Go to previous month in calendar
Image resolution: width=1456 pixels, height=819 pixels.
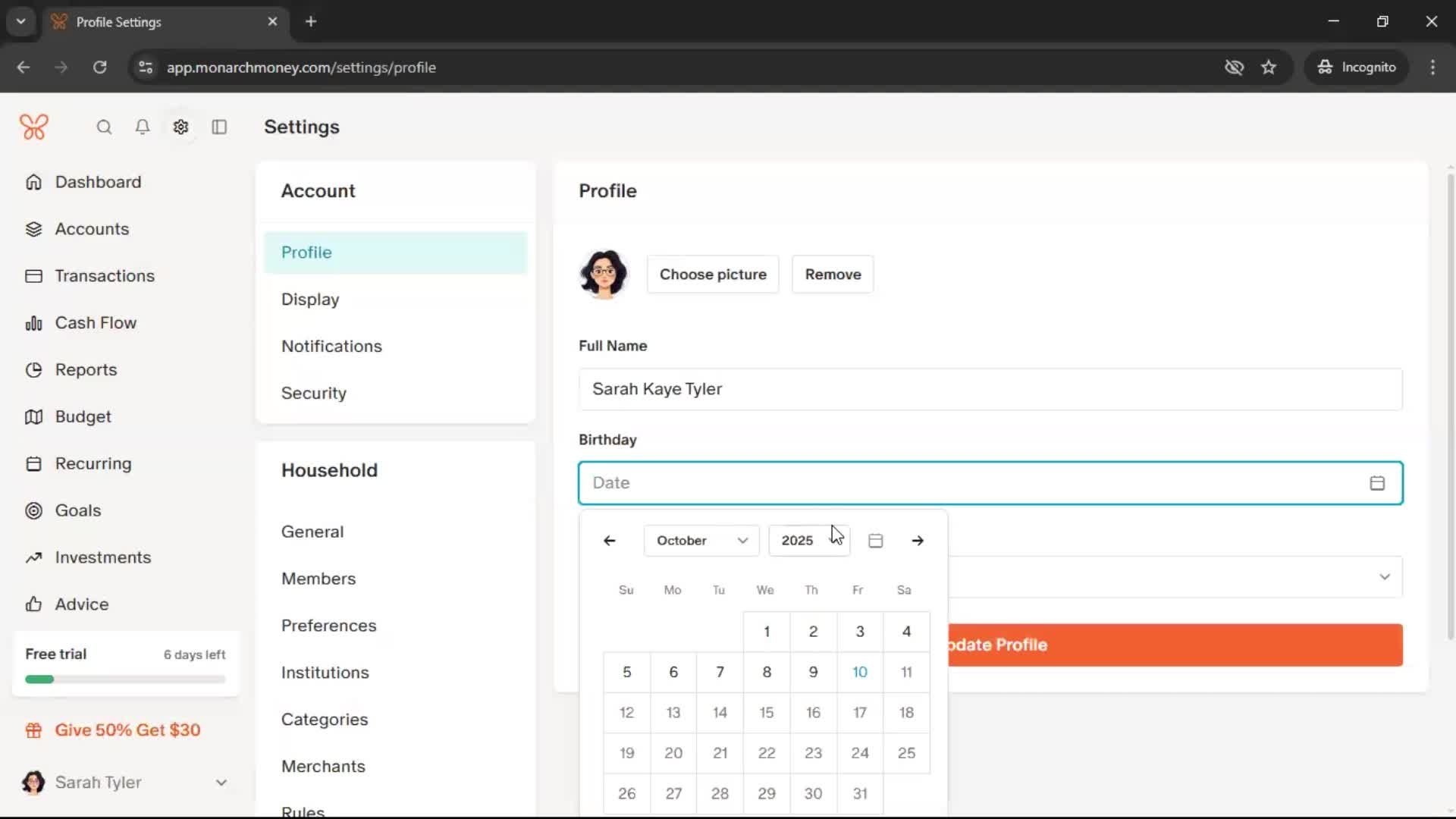(609, 541)
